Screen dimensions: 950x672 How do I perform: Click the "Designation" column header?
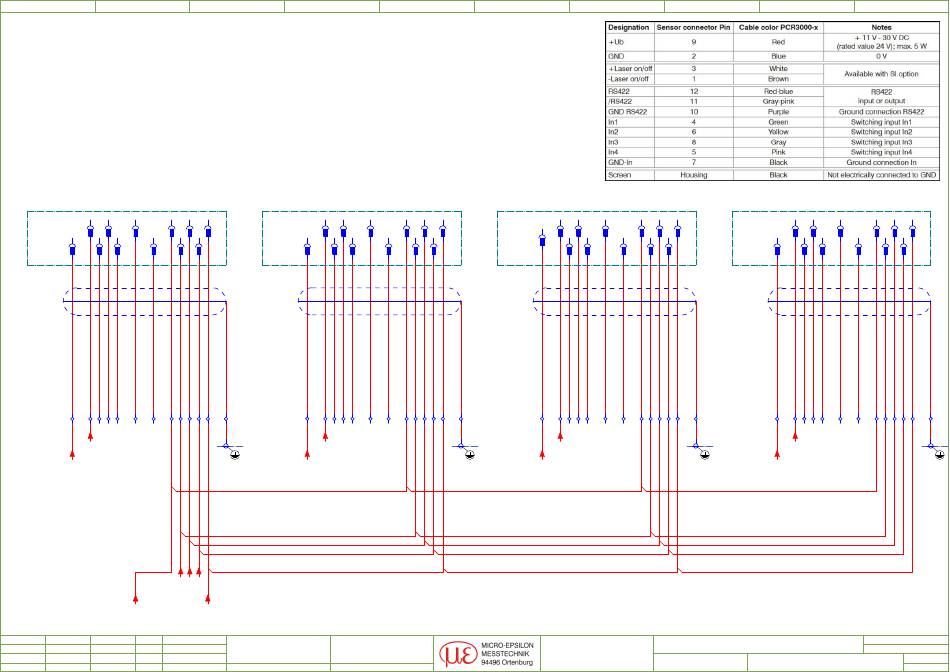pos(629,28)
